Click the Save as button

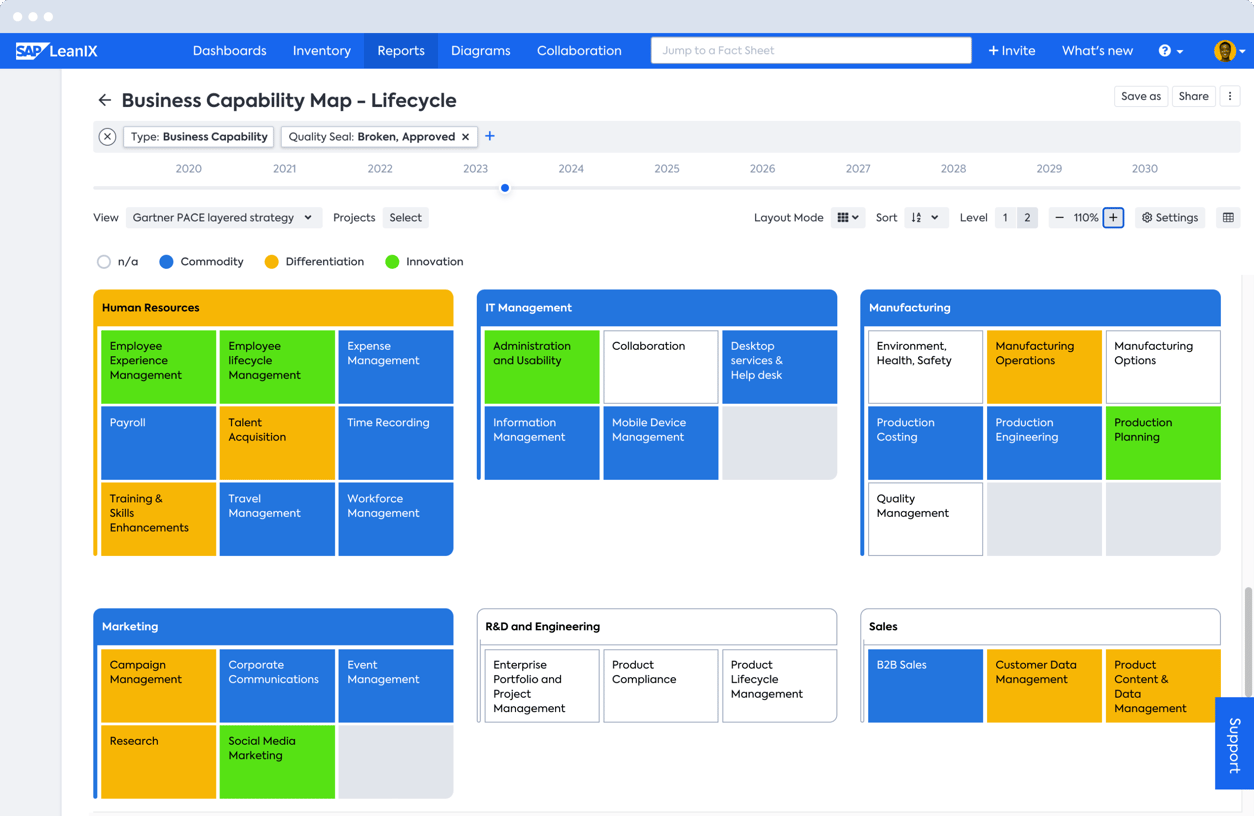coord(1140,96)
